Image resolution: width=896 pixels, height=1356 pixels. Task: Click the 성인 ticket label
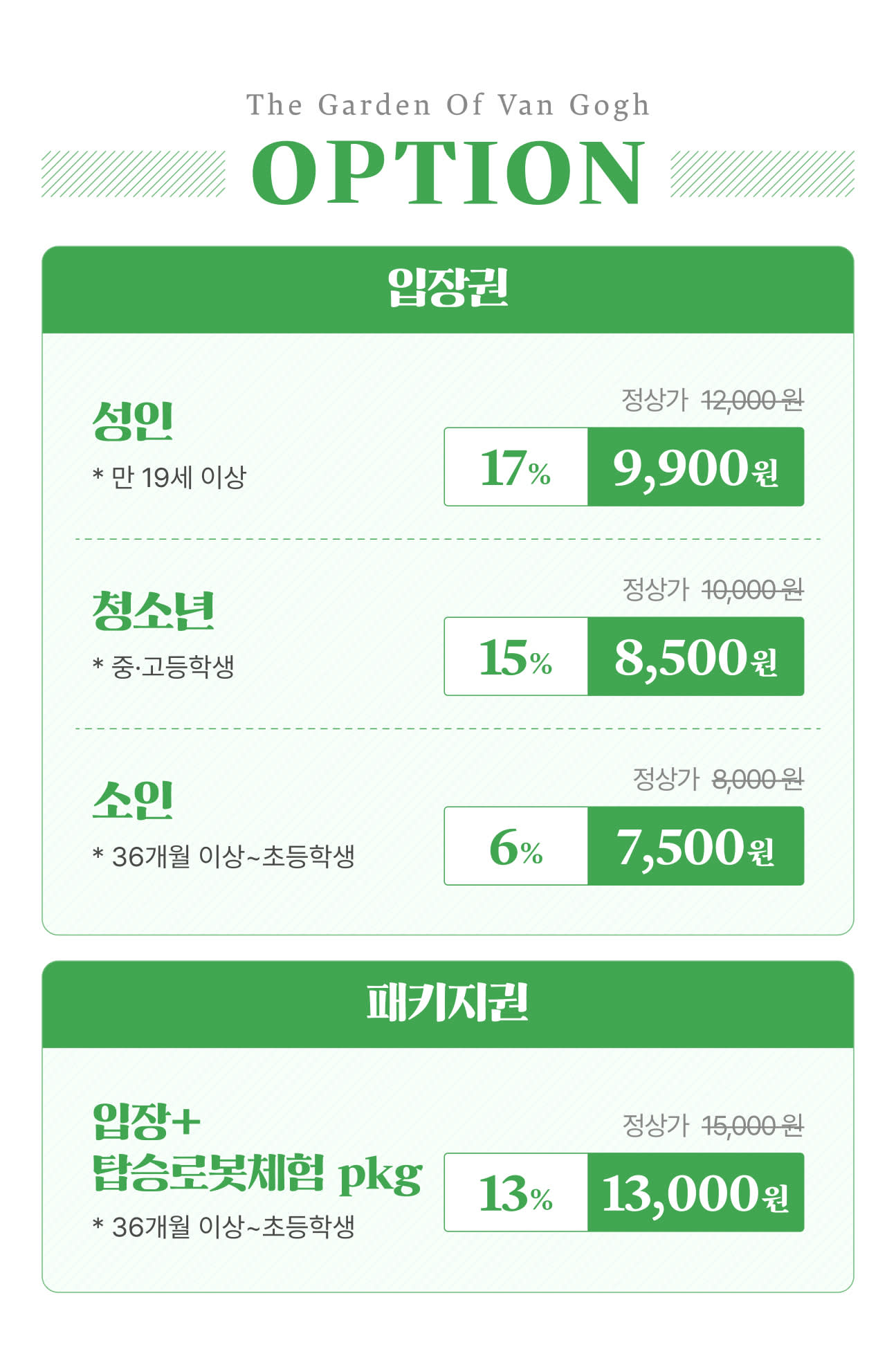click(x=133, y=421)
